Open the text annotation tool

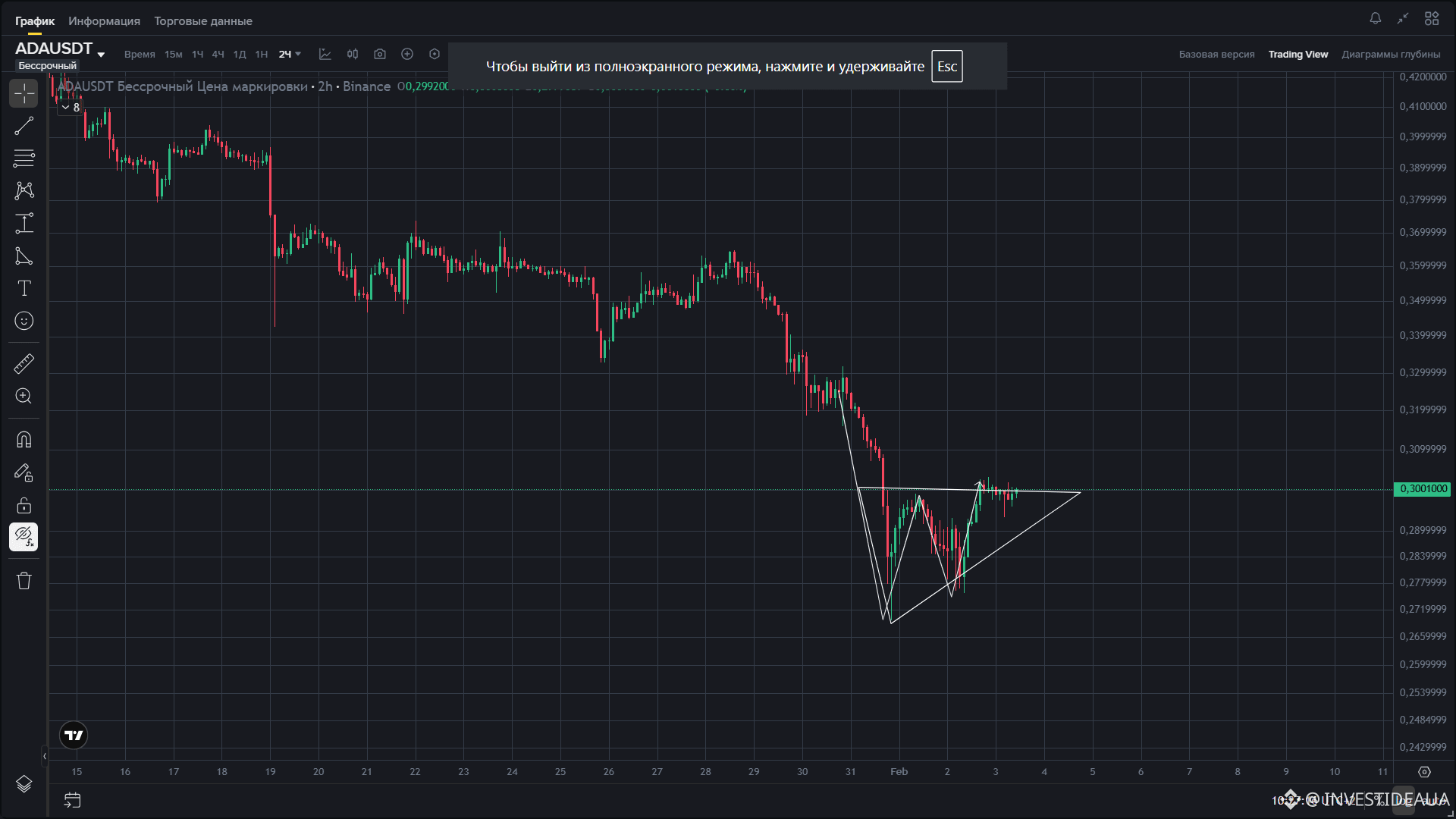(24, 288)
